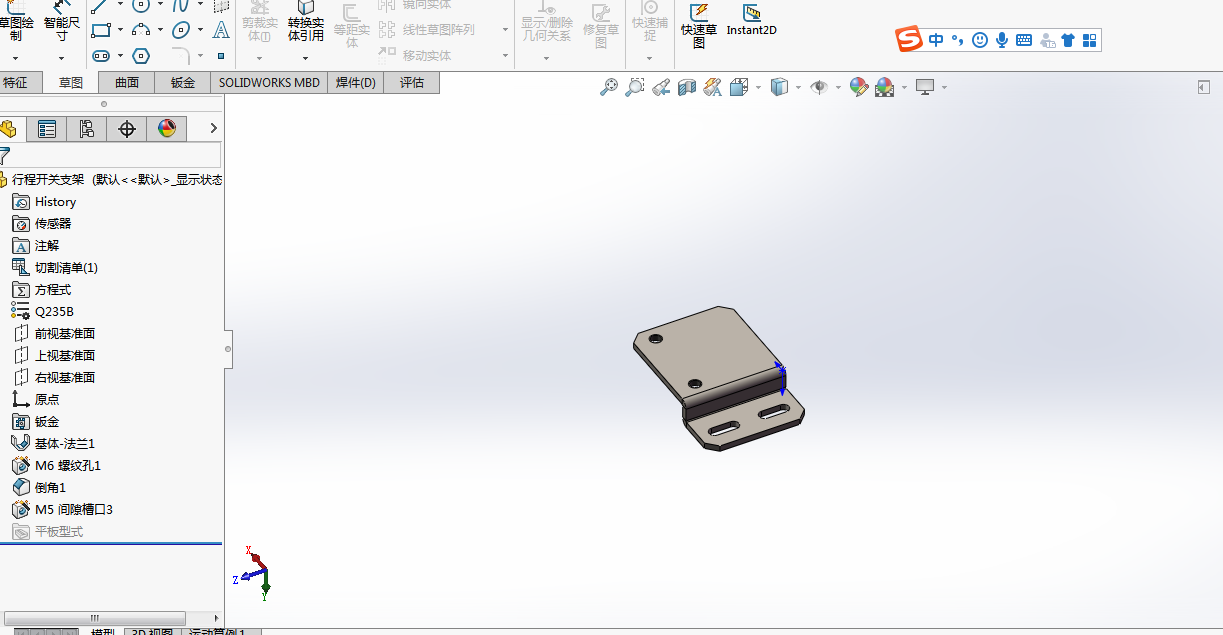
Task: Click Zoom to Fit in view toolbar
Action: (608, 88)
